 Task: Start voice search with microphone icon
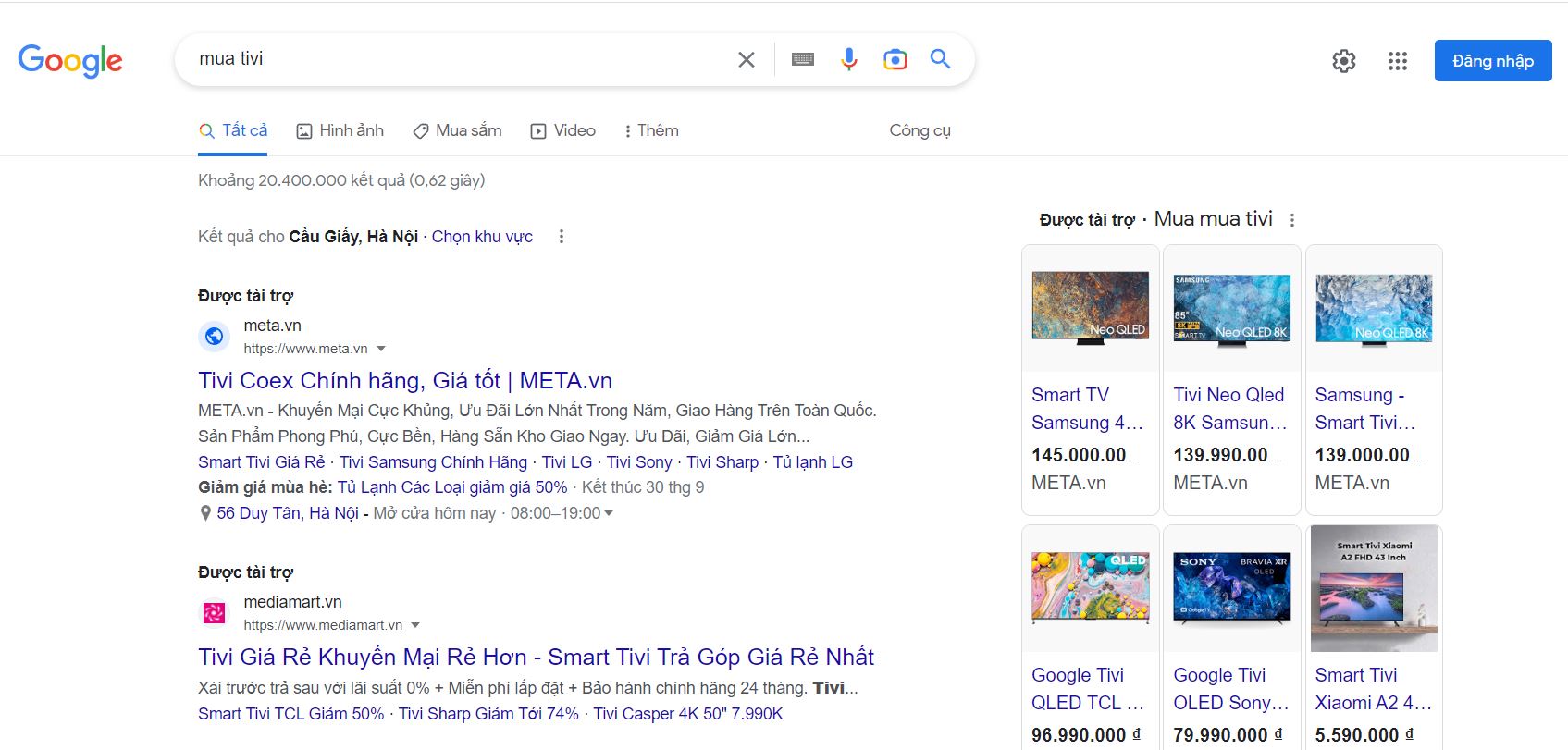pos(849,60)
